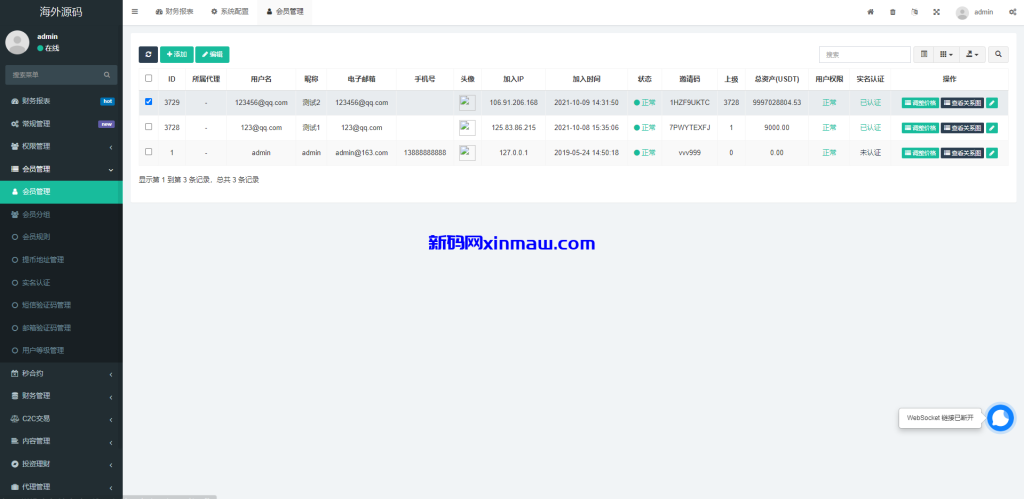Click the 未认证 text in admin row
1024x499 pixels.
(x=871, y=153)
